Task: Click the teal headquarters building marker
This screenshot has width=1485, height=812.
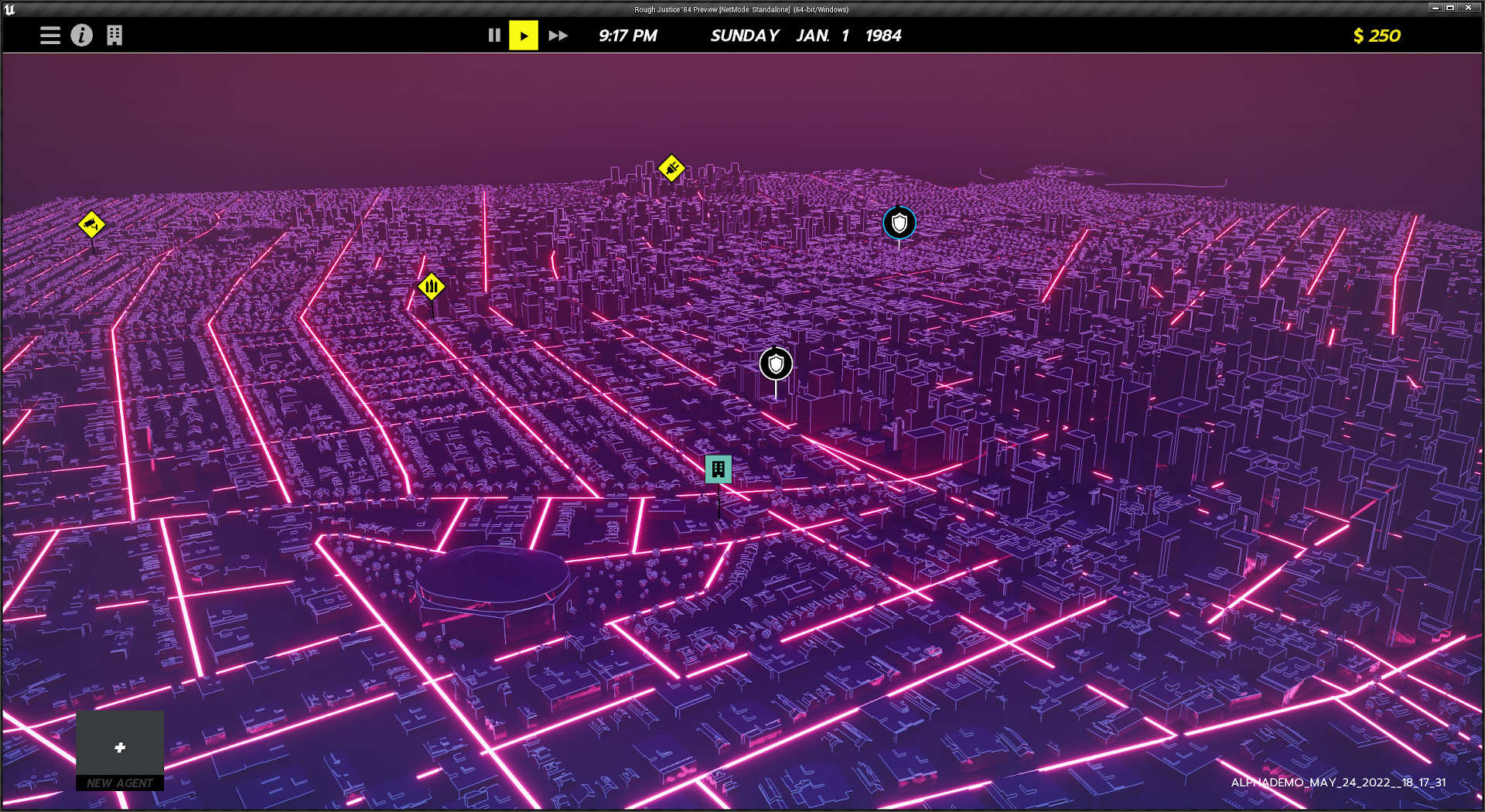Action: coord(718,469)
